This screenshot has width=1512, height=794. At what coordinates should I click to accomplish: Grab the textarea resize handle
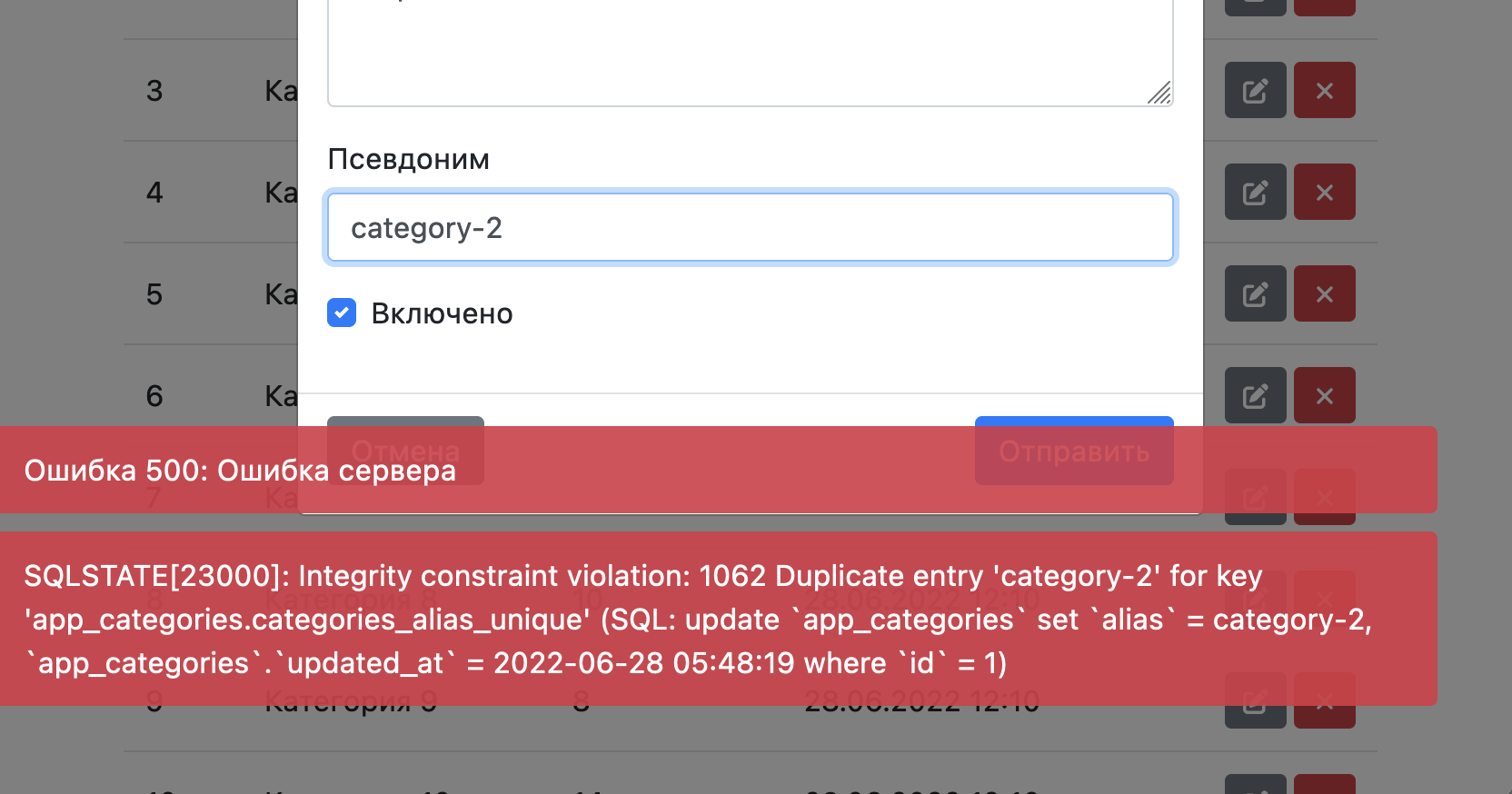coord(1160,94)
